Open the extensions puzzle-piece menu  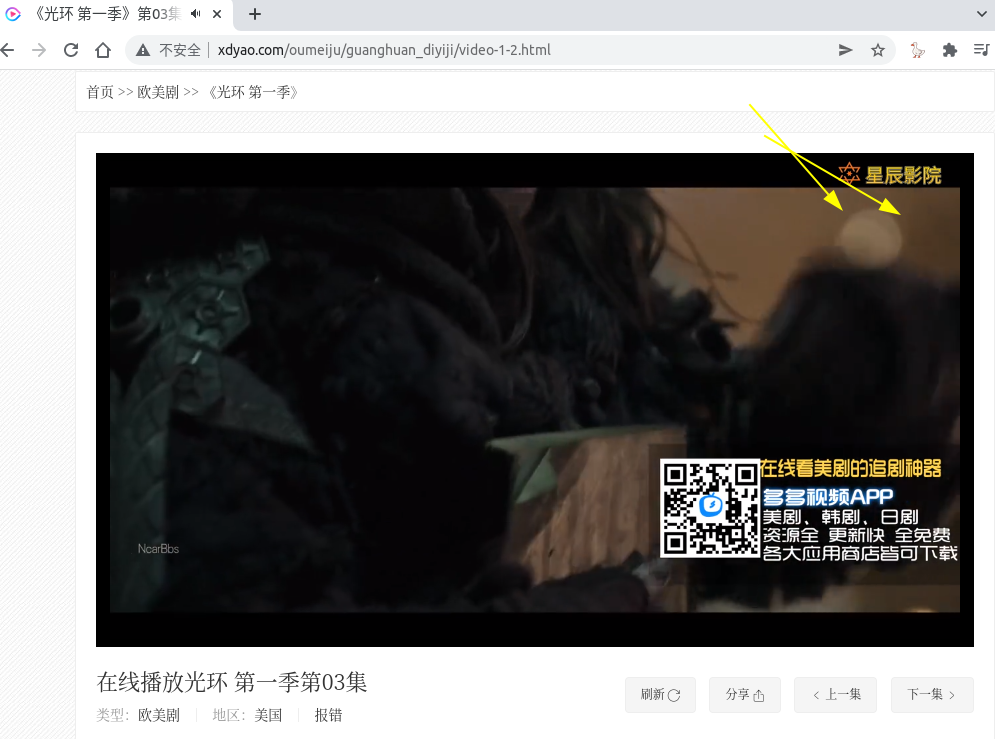(x=948, y=49)
